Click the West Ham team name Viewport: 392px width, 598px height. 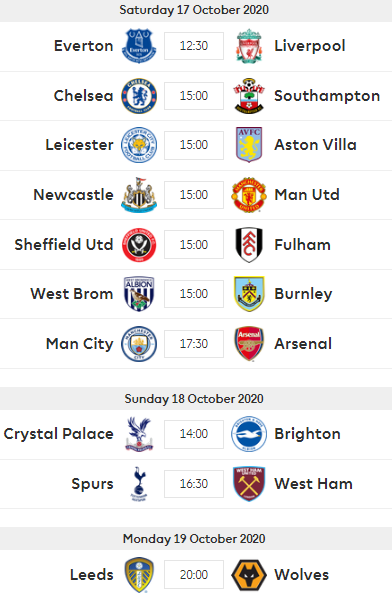coord(313,484)
